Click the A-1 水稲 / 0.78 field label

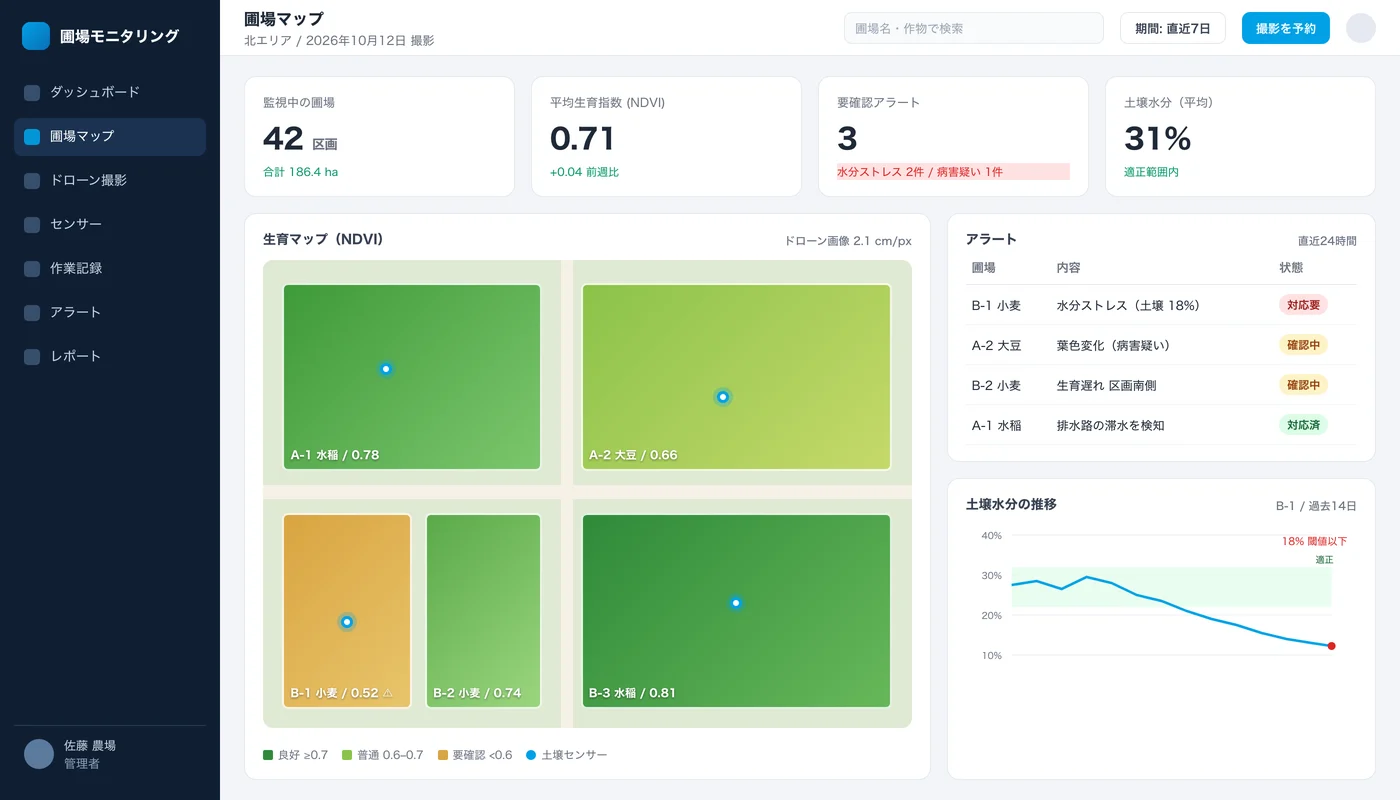point(335,455)
